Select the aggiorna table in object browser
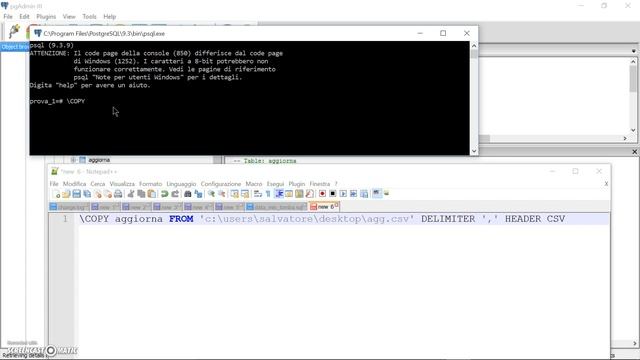The image size is (640, 360). point(99,160)
